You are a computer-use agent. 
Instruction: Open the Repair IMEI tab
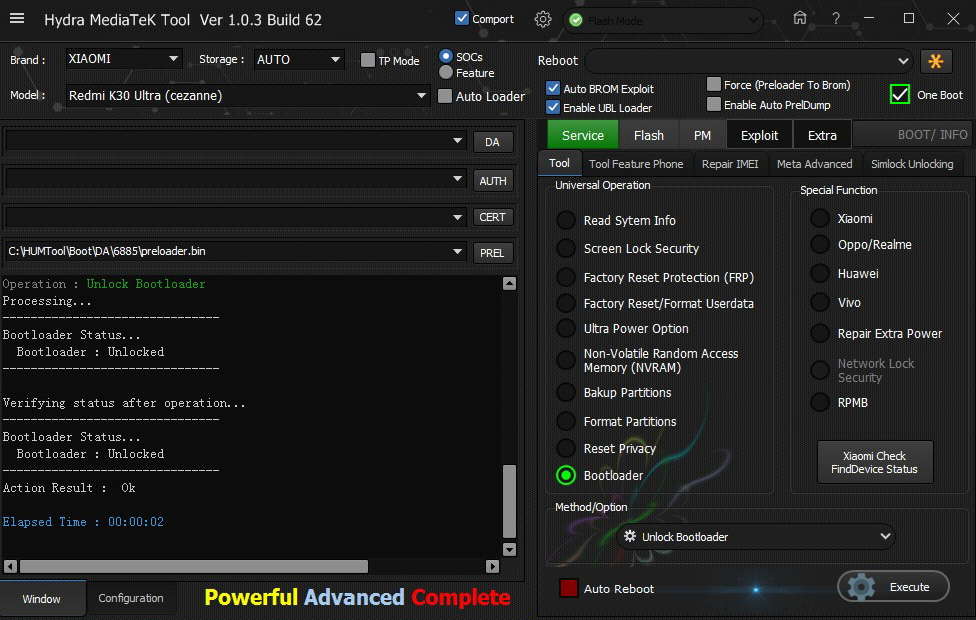point(730,164)
